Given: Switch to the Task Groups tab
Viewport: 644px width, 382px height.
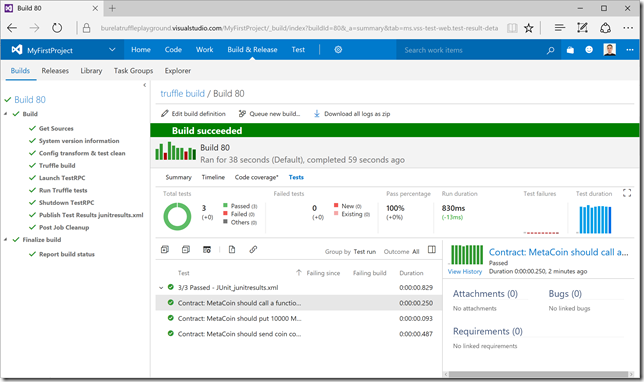Looking at the screenshot, I should click(x=133, y=71).
